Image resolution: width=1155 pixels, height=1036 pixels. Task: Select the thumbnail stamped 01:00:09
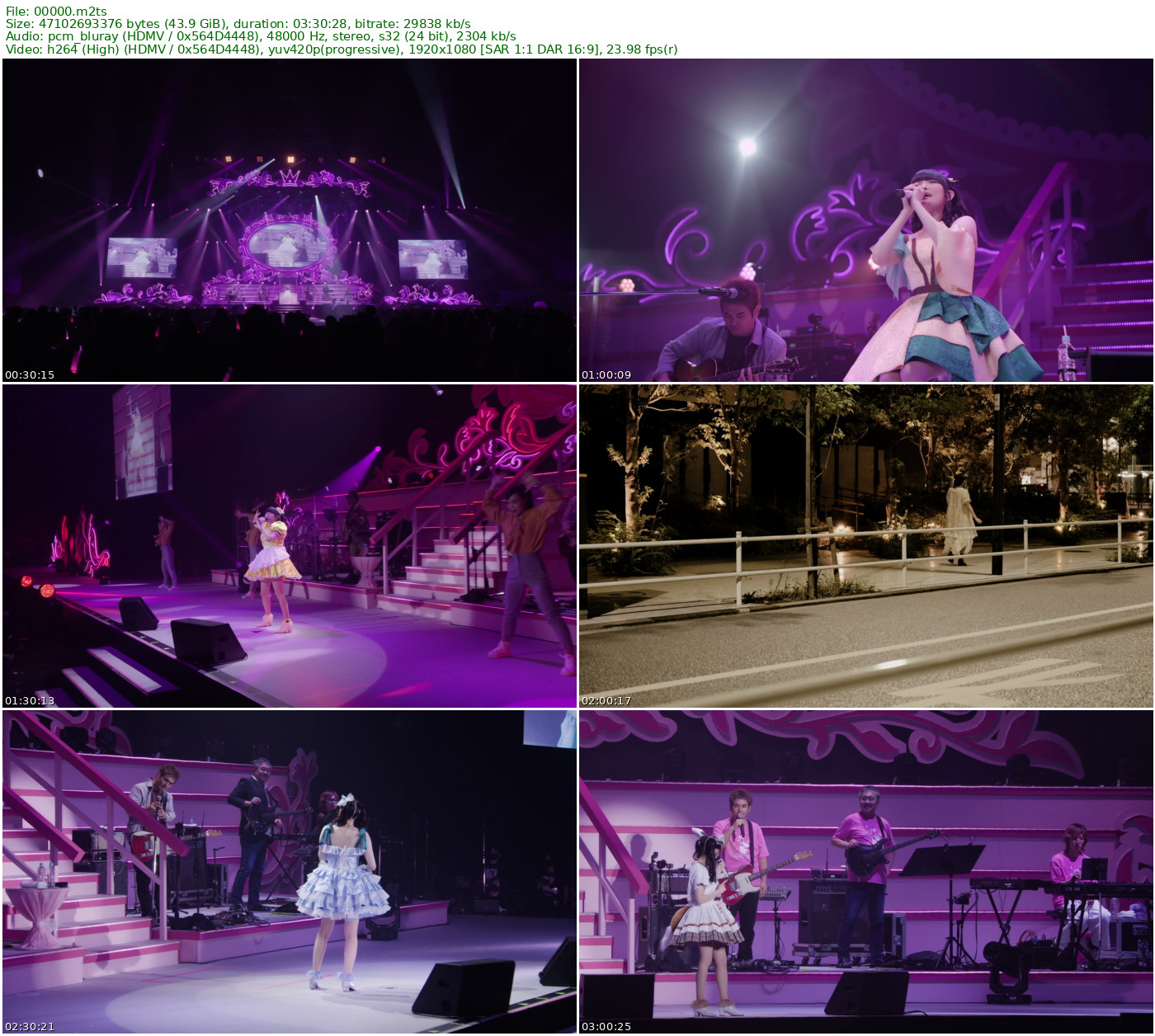click(866, 220)
